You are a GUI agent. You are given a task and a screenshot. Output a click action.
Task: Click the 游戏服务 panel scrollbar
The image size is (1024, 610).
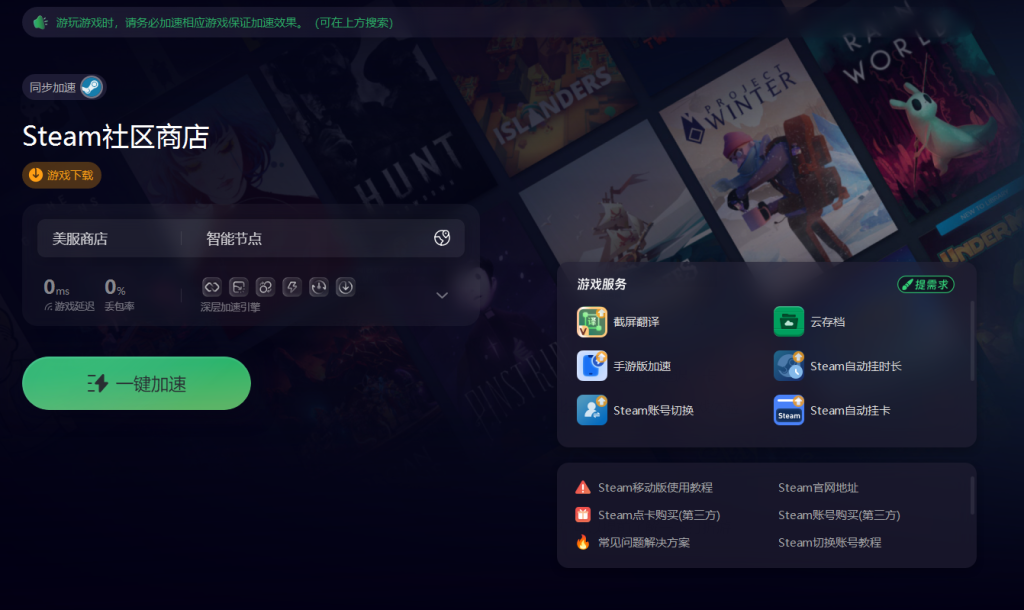coord(972,342)
